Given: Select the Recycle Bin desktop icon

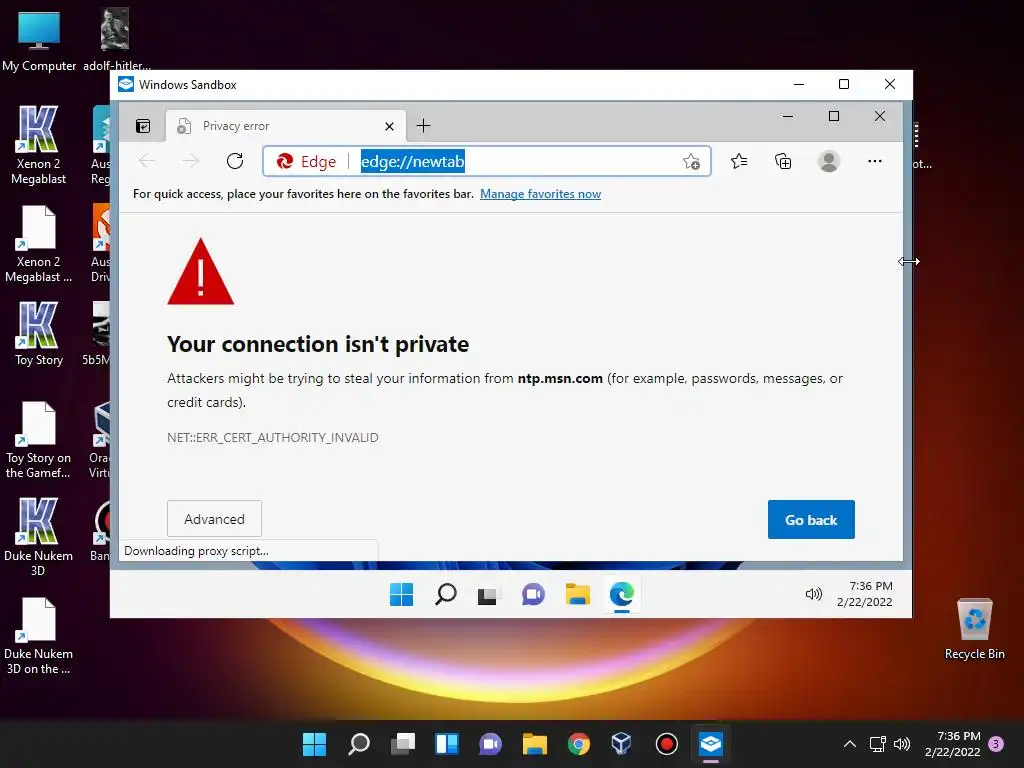Looking at the screenshot, I should click(974, 629).
